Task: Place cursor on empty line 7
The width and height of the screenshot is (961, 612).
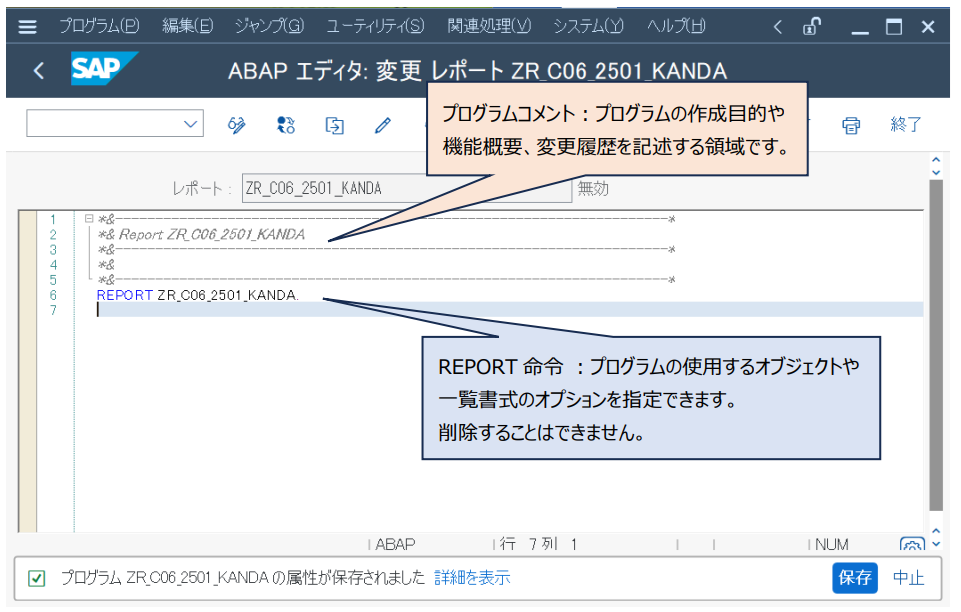Action: tap(510, 310)
